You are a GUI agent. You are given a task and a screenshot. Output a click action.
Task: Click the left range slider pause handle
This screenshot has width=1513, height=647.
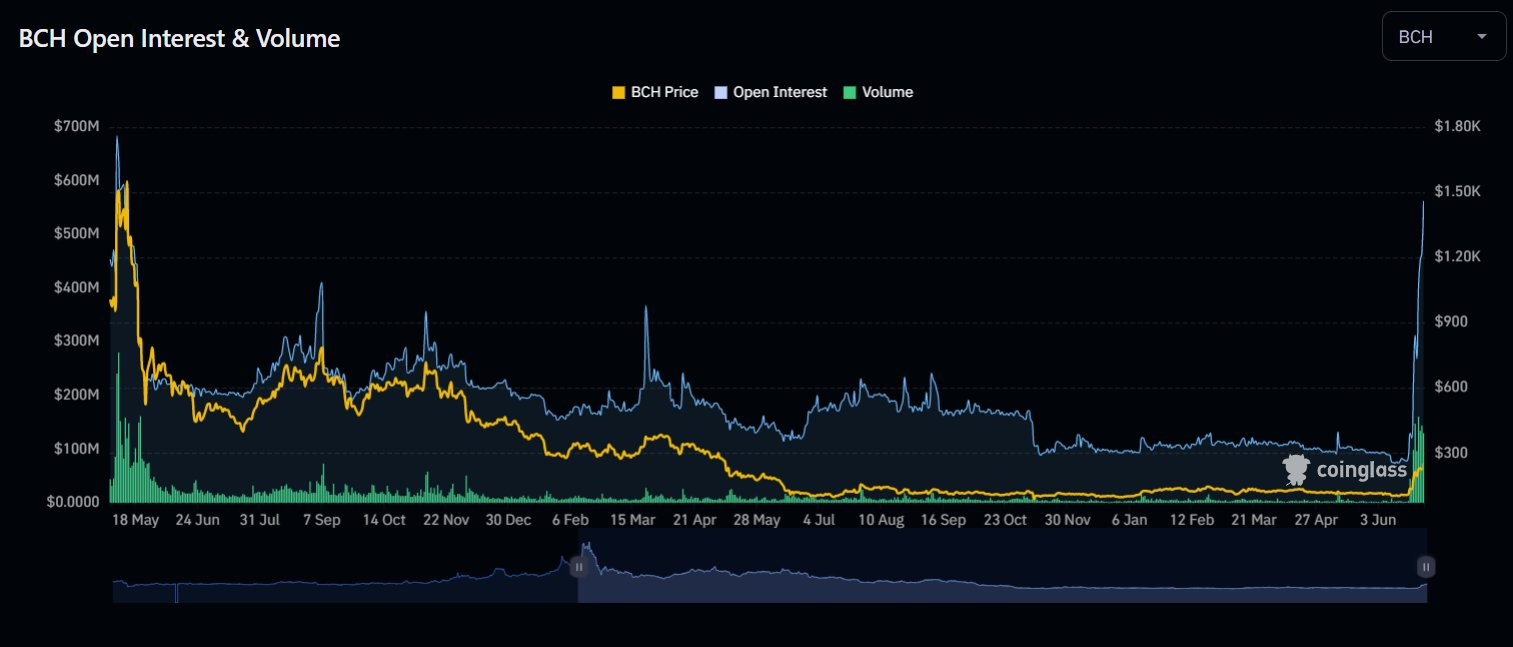(x=578, y=567)
